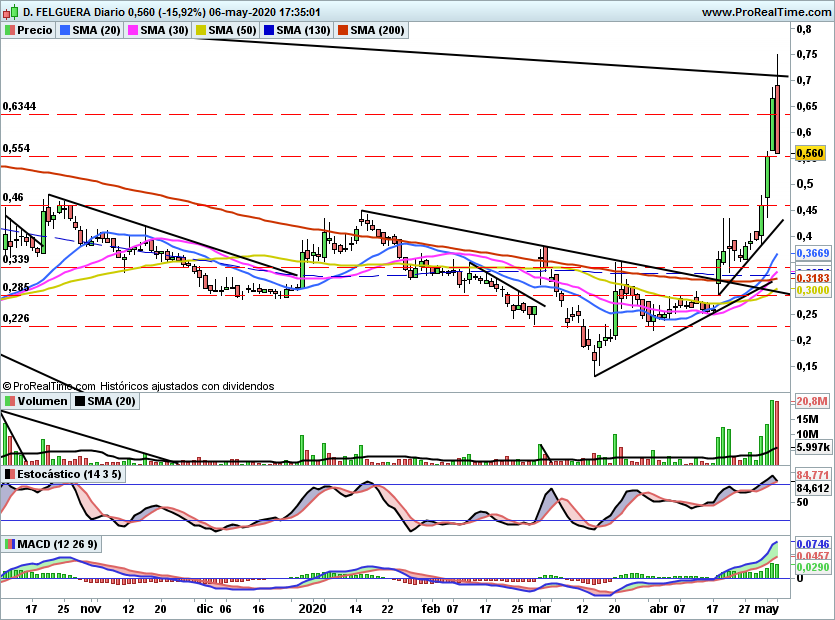This screenshot has width=835, height=620.
Task: Click the 2020 date marker on the time axis
Action: [312, 608]
